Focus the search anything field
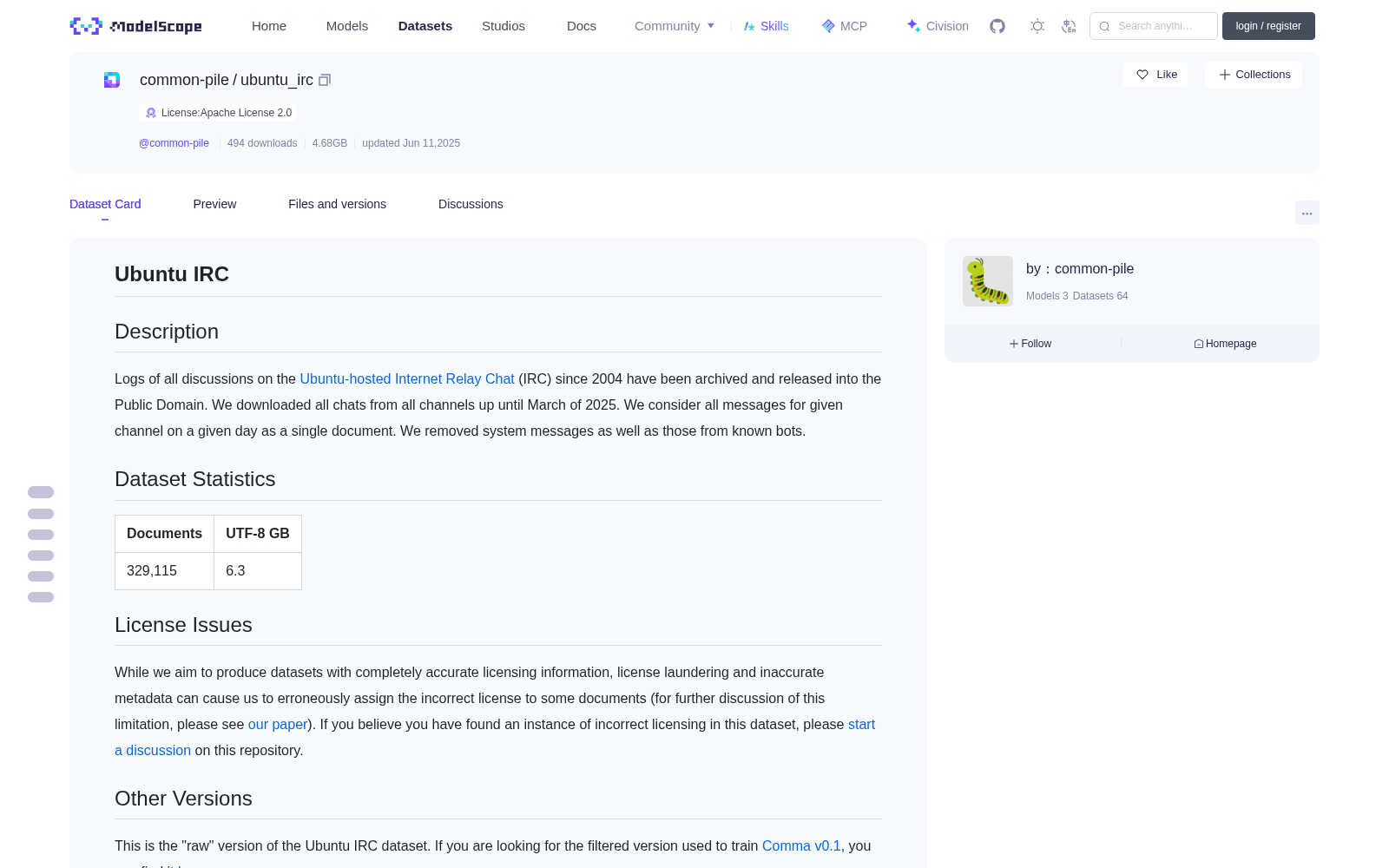1389x868 pixels. (1154, 26)
